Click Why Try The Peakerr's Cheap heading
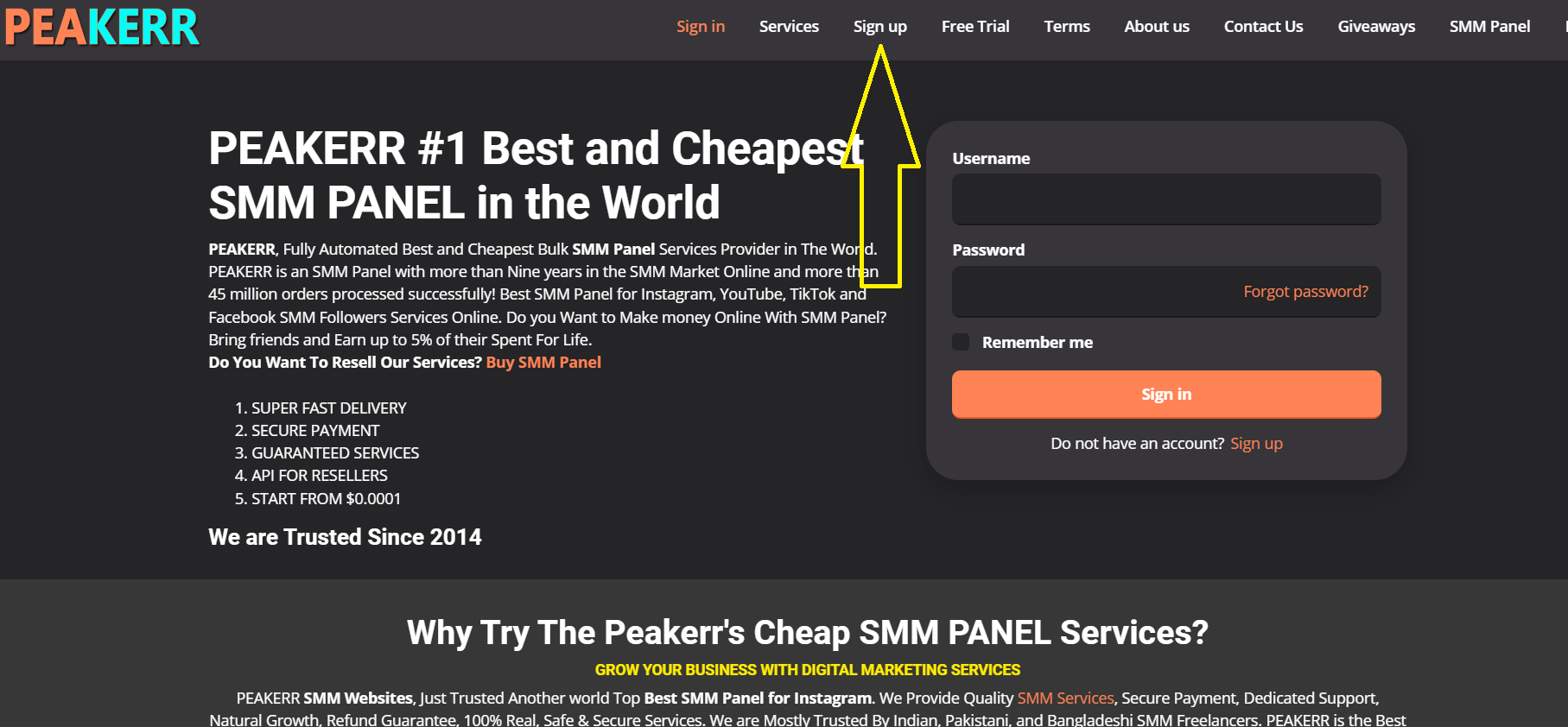The height and width of the screenshot is (727, 1568). [x=807, y=633]
